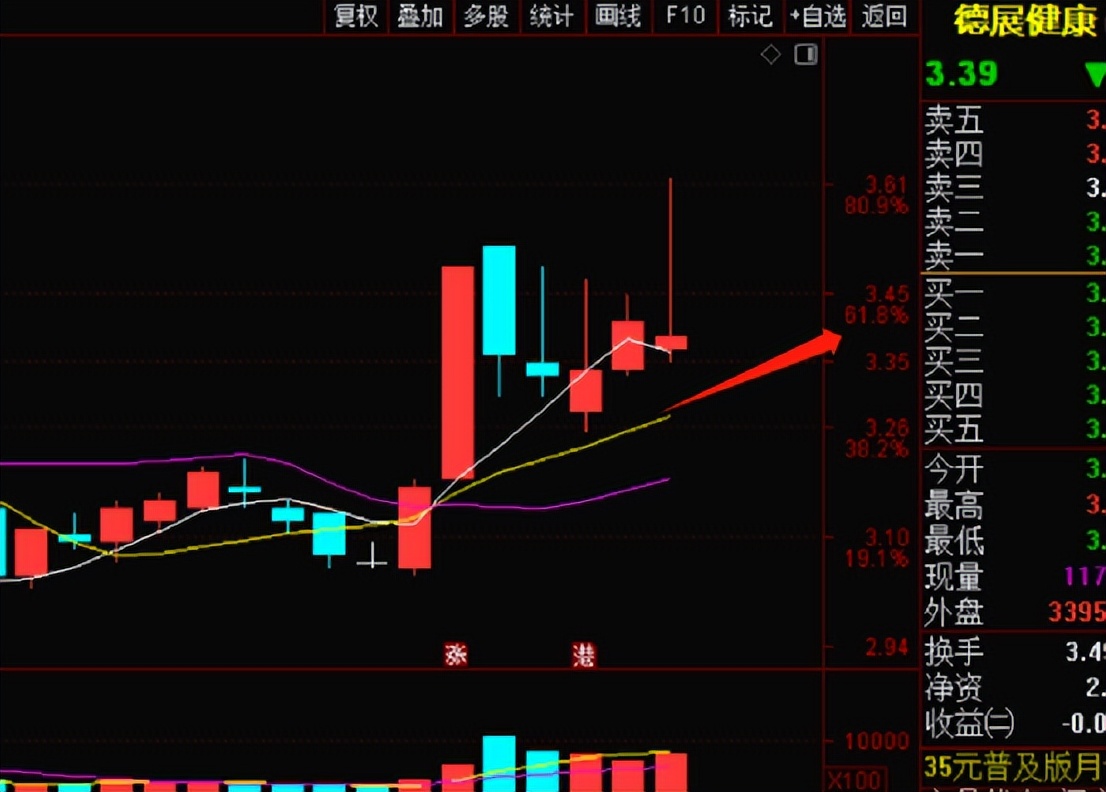The image size is (1106, 792).
Task: Click the 最高 label
Action: tap(954, 505)
